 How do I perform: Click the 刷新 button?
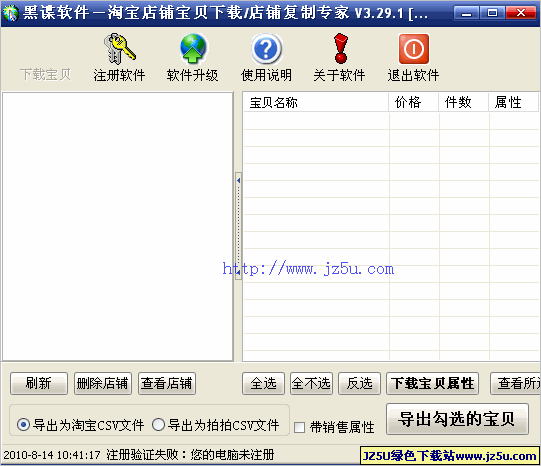click(39, 383)
